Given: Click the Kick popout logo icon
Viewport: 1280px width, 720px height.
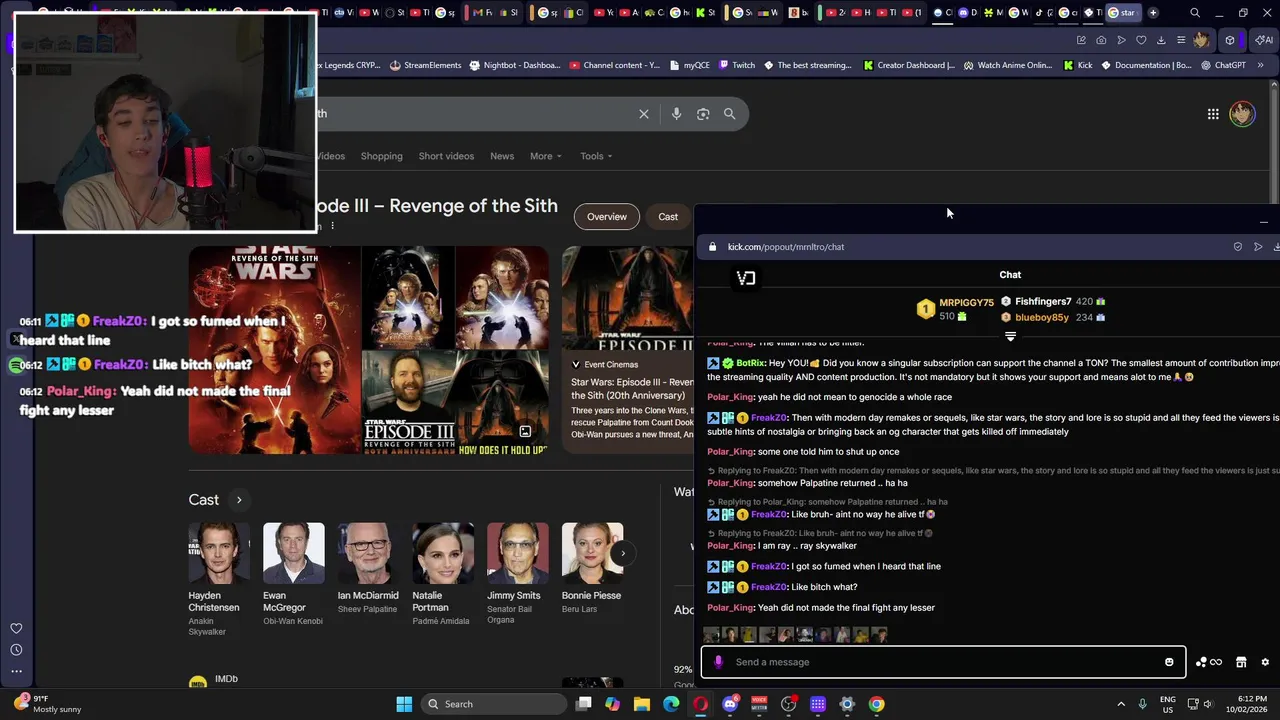Looking at the screenshot, I should [746, 278].
